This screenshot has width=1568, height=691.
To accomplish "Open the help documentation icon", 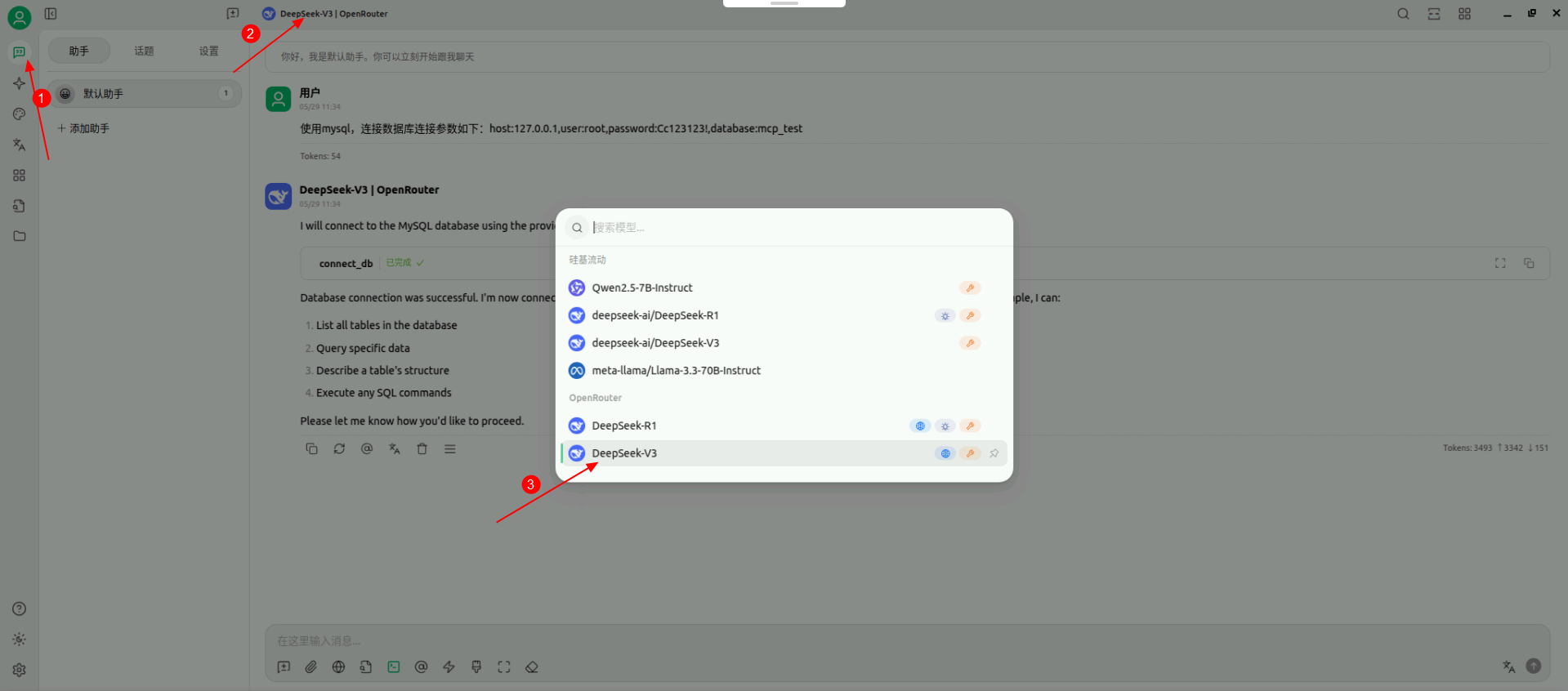I will click(x=19, y=609).
